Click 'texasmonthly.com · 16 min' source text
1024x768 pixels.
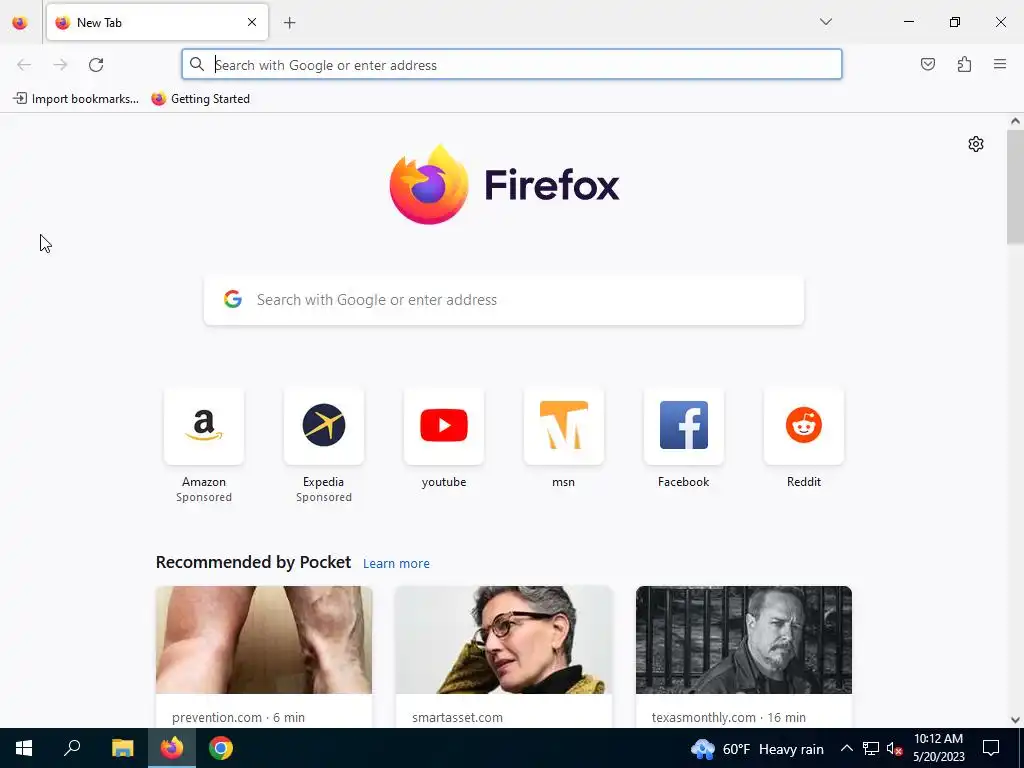pyautogui.click(x=729, y=718)
